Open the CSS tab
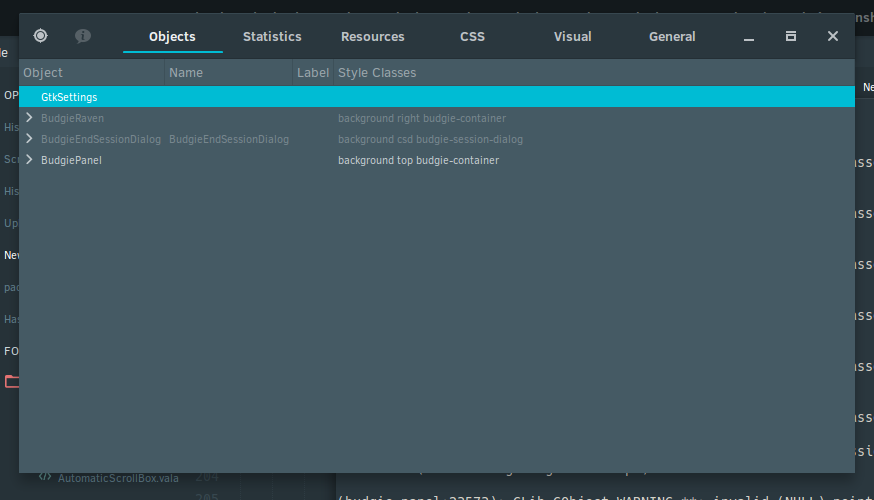This screenshot has height=500, width=874. tap(472, 37)
